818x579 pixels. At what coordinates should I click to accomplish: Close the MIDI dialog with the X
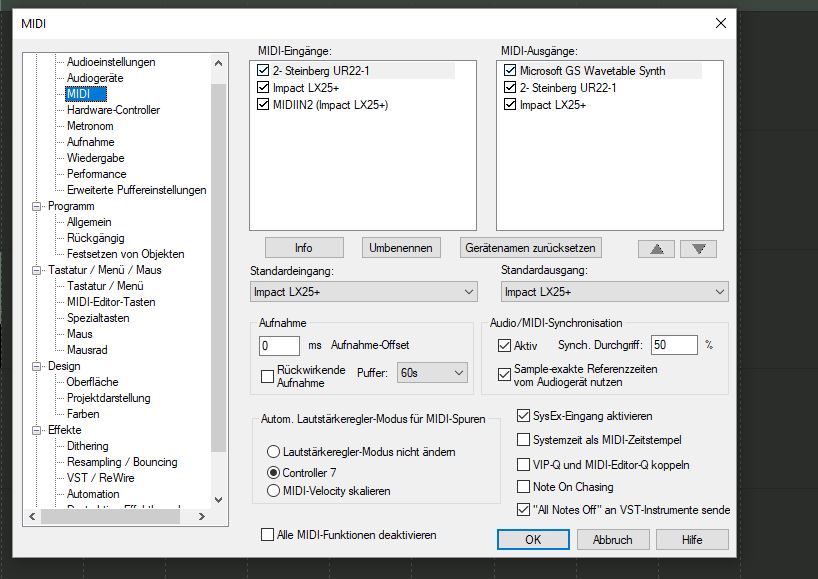point(720,23)
